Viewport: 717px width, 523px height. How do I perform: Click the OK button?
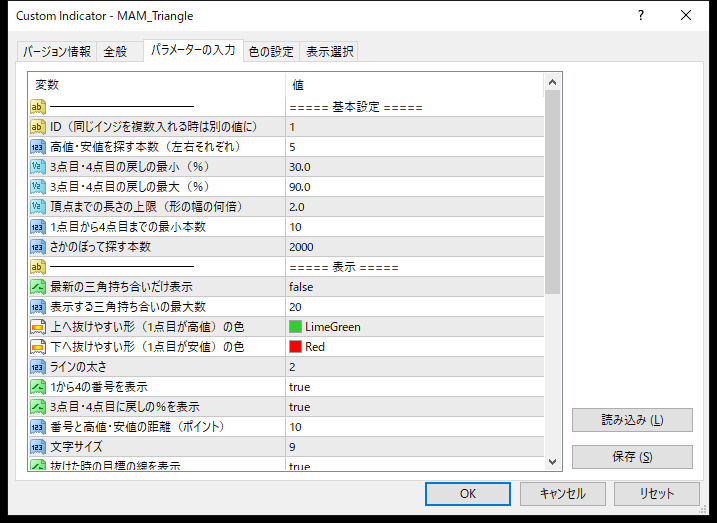468,494
